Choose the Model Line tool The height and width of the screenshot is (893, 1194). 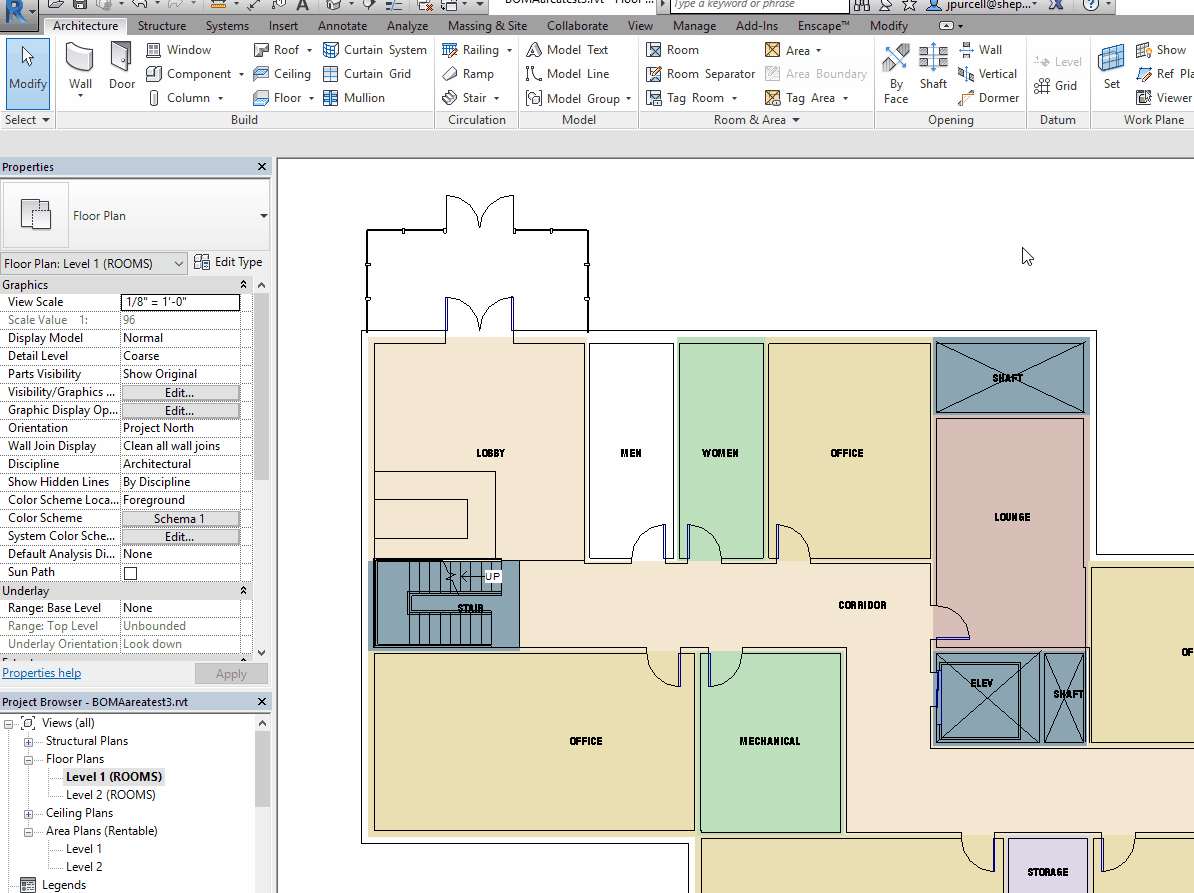tap(568, 74)
